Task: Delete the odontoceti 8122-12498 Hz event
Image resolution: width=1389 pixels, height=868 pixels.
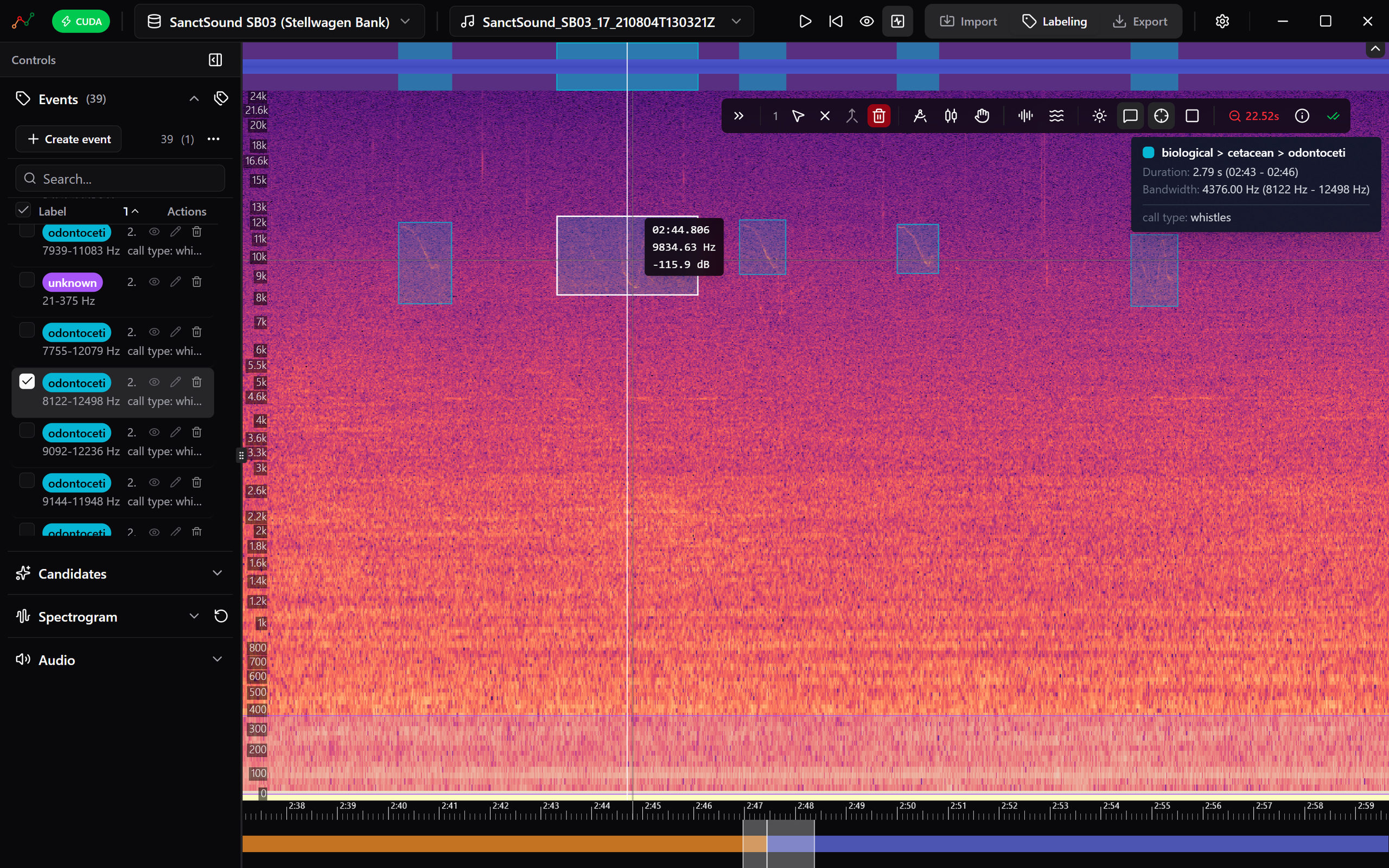Action: pos(196,382)
